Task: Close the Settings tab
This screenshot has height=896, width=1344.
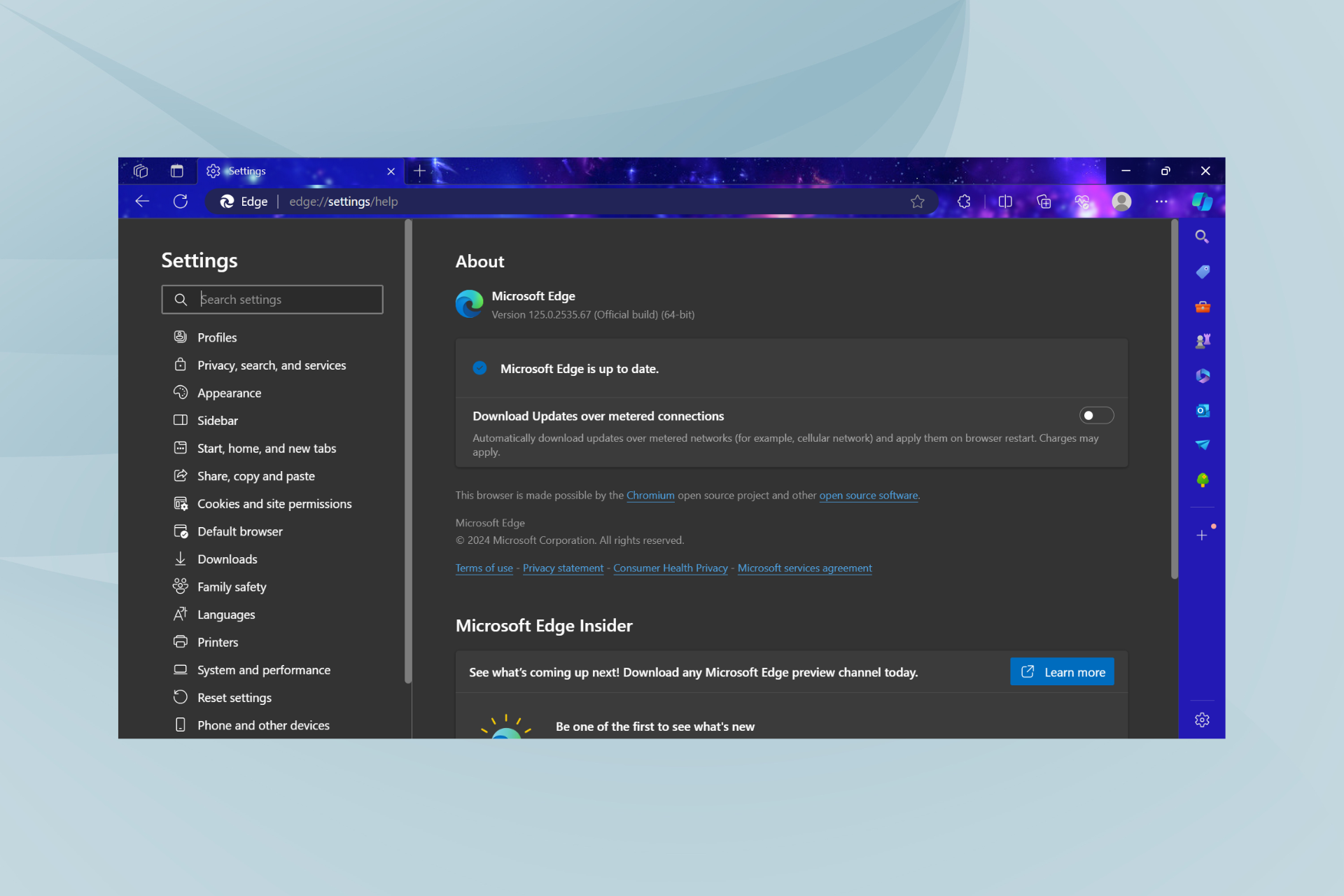Action: [x=391, y=171]
